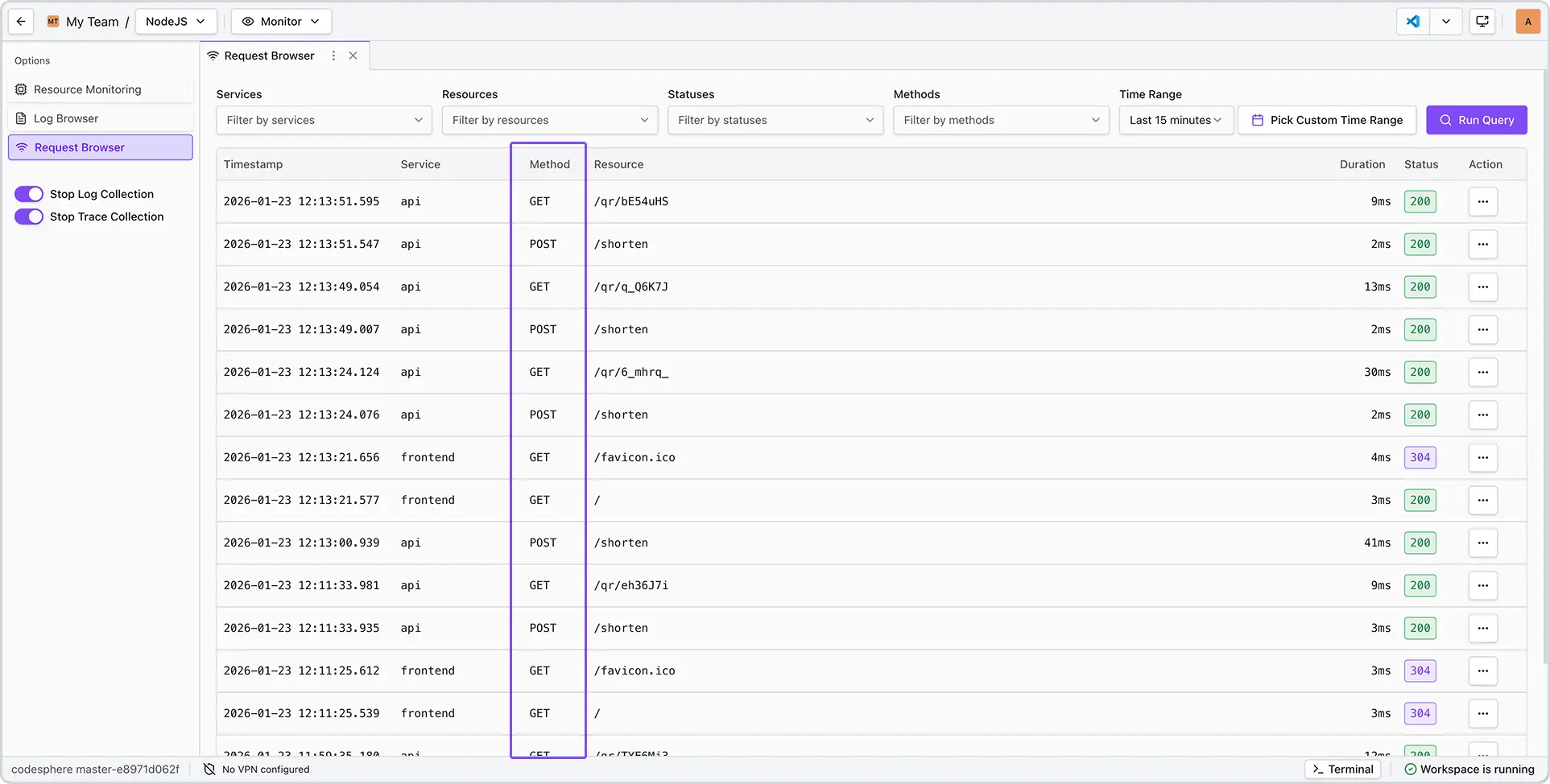Open Resource Monitoring in sidebar
Viewport: 1550px width, 784px height.
pos(87,89)
